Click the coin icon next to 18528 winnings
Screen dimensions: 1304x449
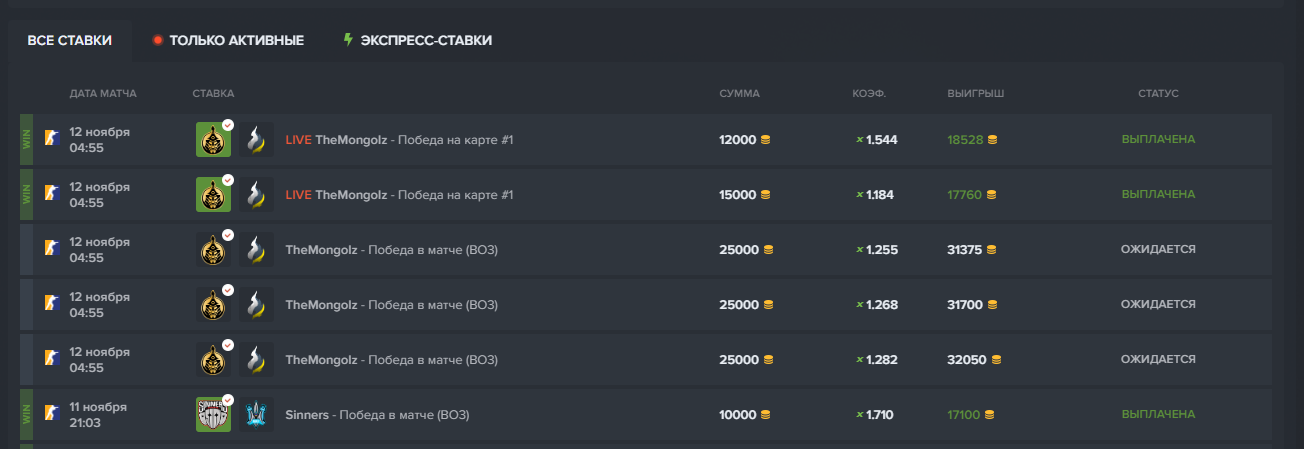992,140
